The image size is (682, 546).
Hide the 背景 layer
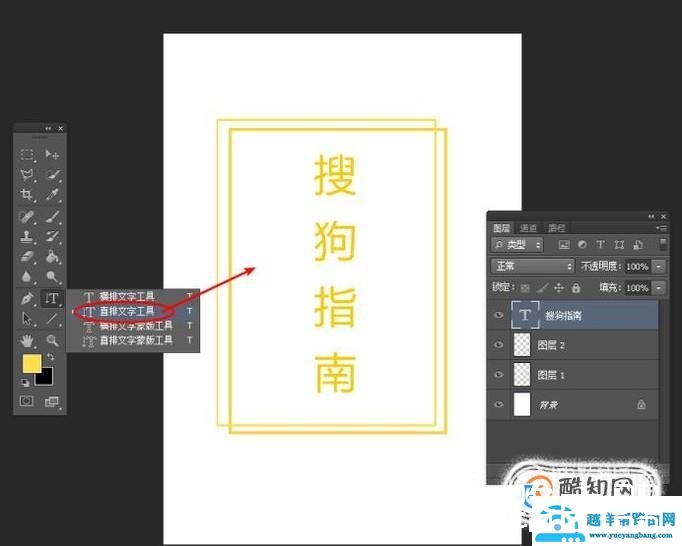pos(499,405)
